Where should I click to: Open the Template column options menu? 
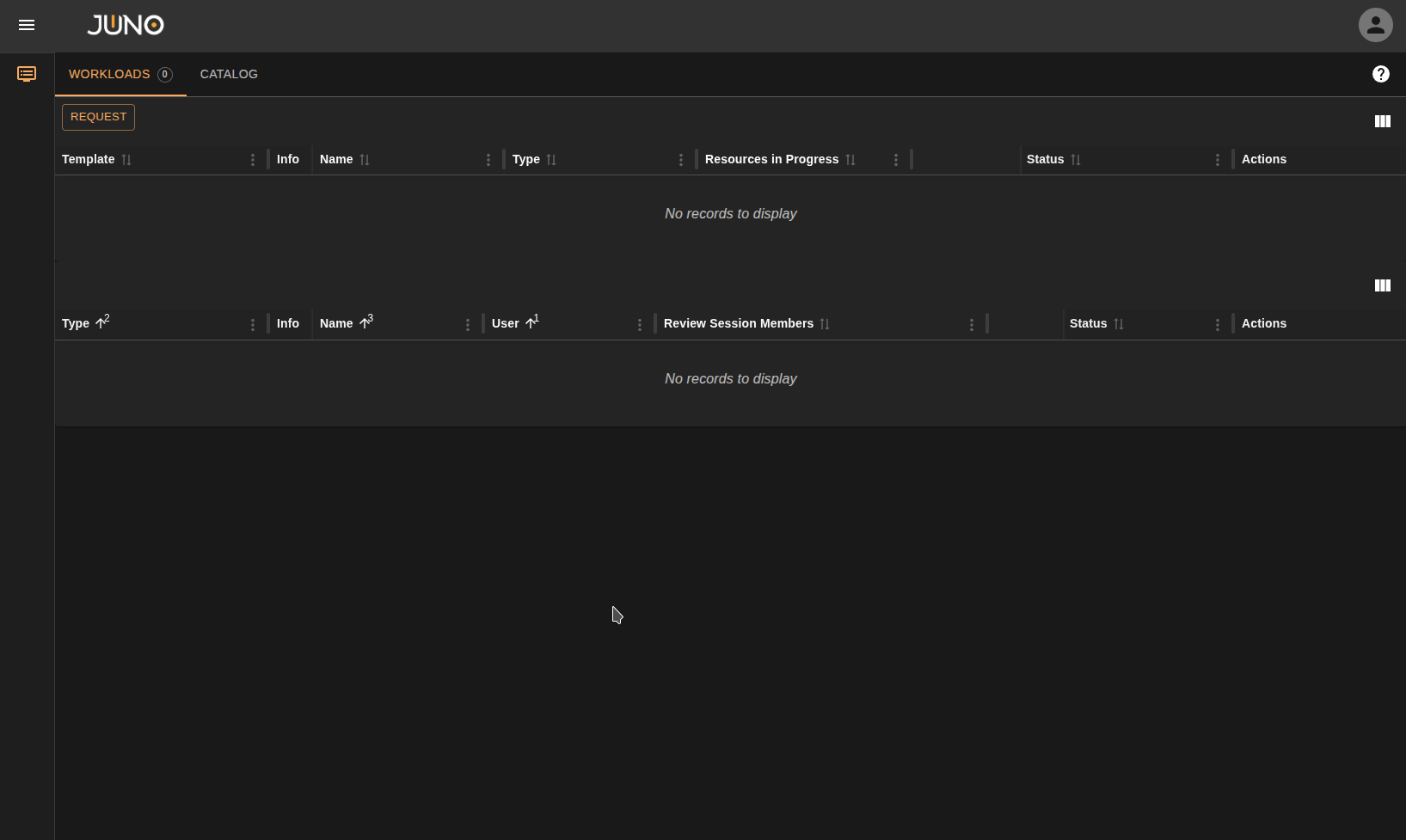[x=252, y=160]
